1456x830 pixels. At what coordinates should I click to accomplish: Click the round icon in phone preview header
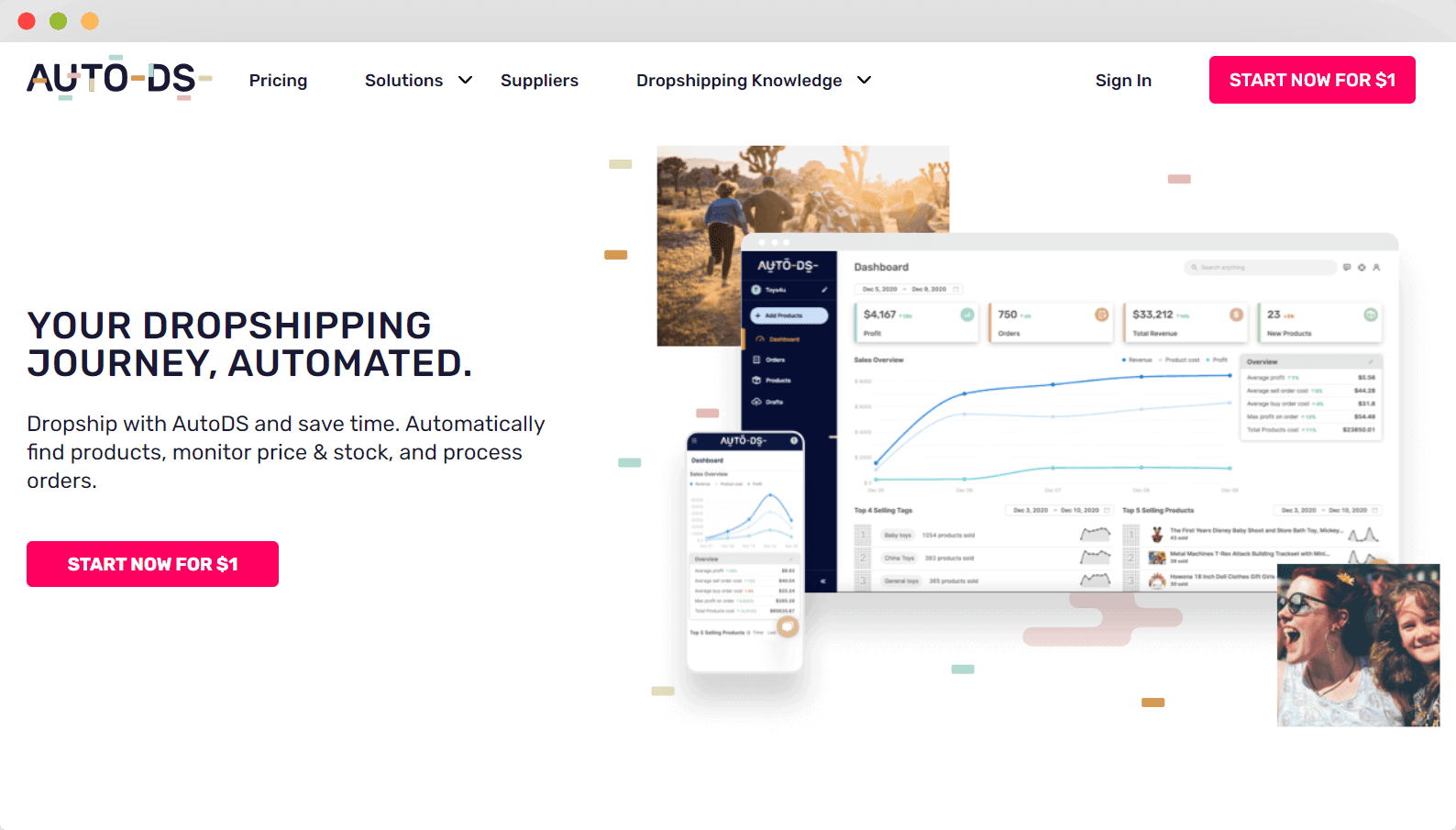tap(794, 441)
